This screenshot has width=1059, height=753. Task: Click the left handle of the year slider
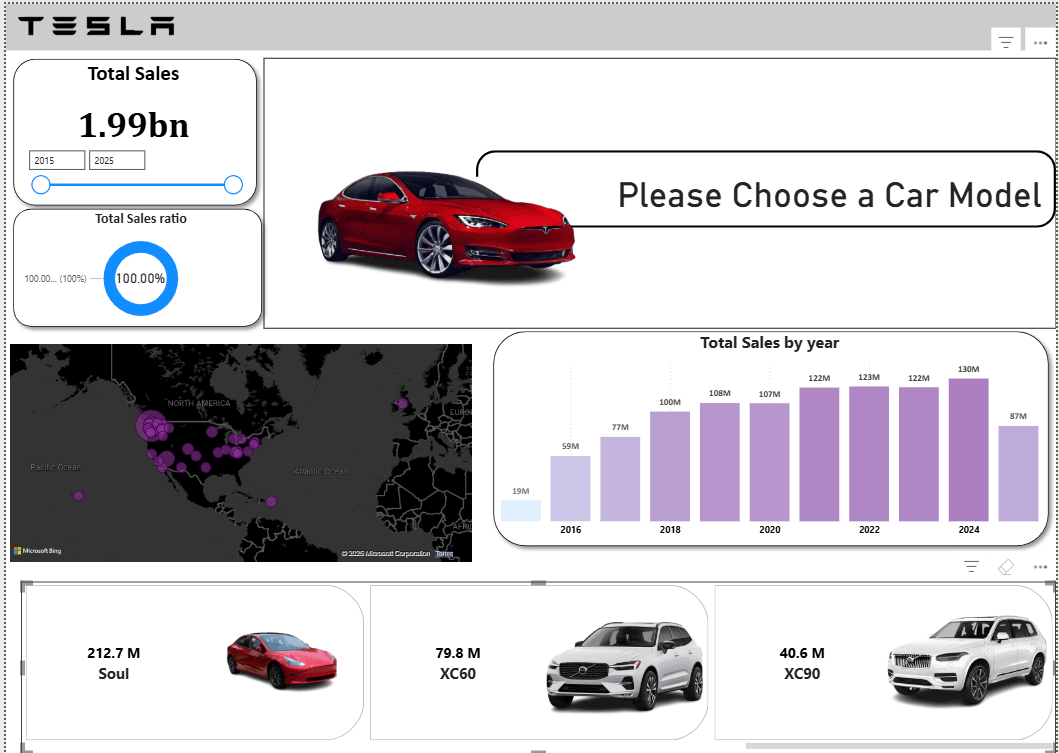pyautogui.click(x=41, y=184)
